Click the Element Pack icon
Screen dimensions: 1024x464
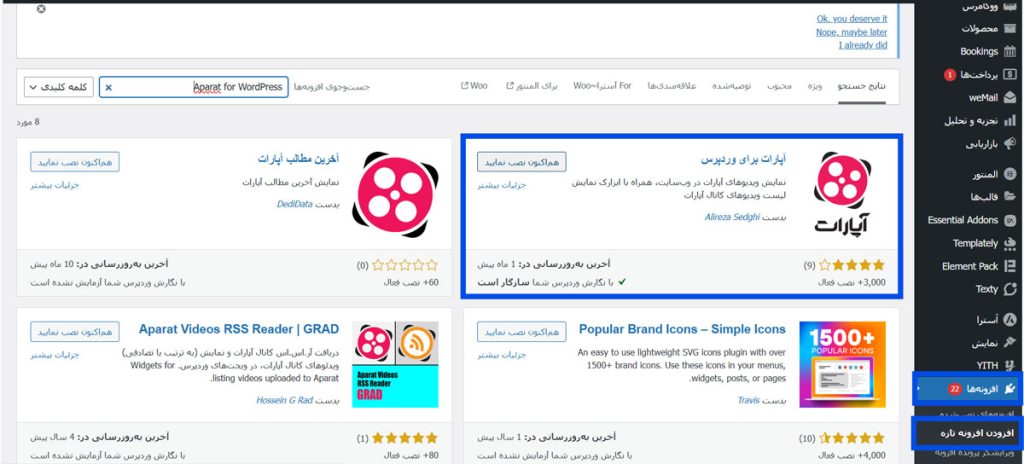[1009, 266]
